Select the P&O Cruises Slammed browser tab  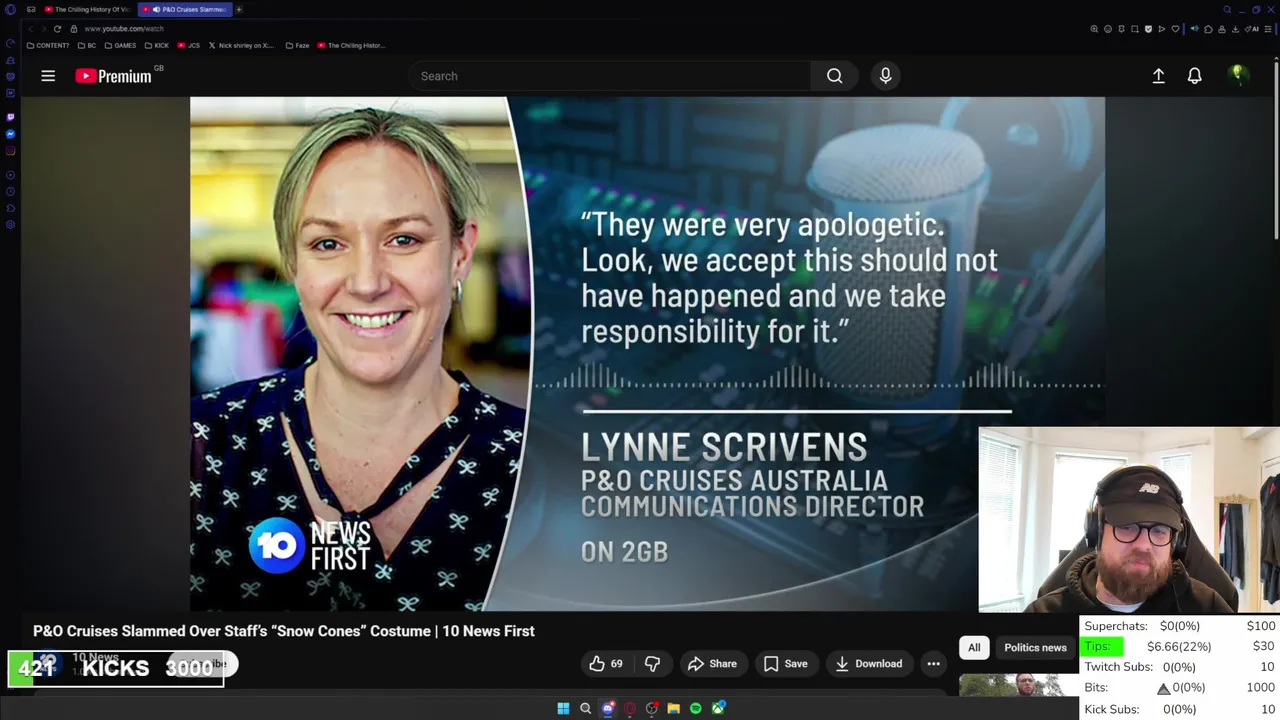pos(186,9)
